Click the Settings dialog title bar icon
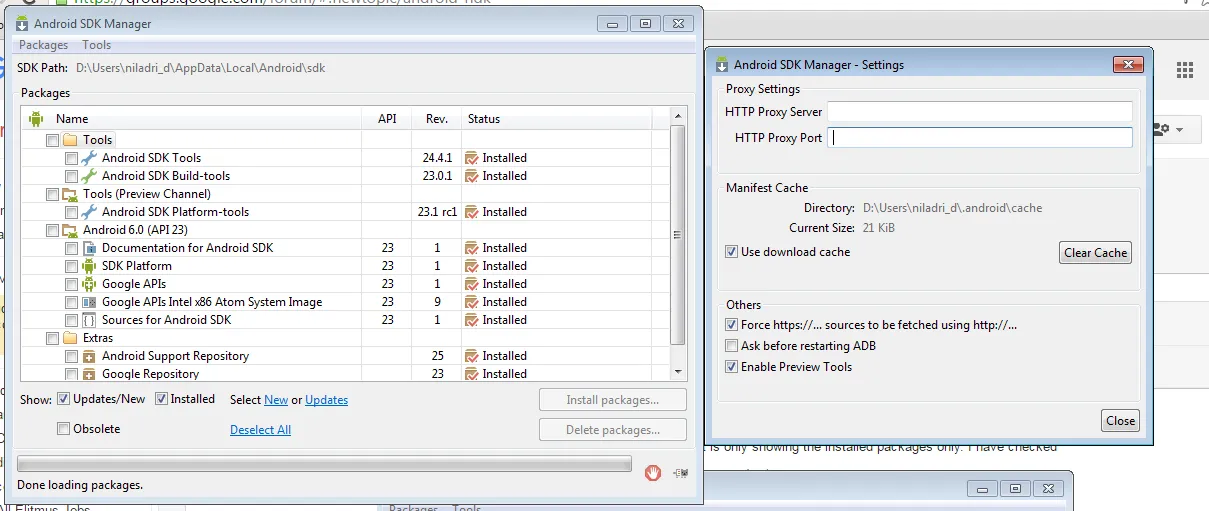 tap(722, 65)
